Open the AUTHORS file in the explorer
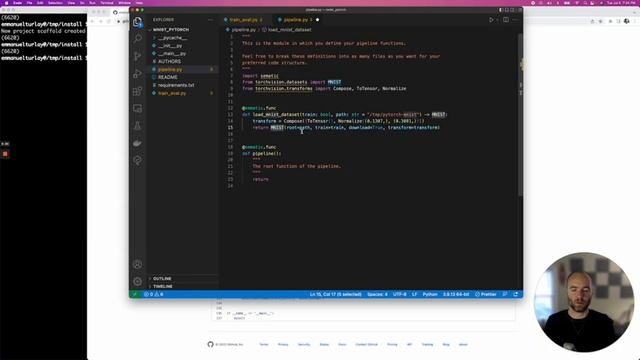This screenshot has height=360, width=640. tap(169, 62)
